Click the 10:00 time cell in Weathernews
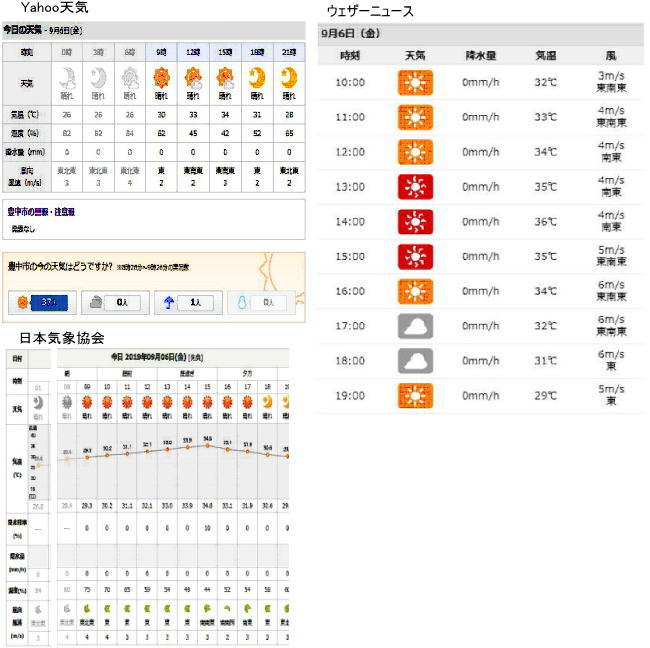Image resolution: width=650 pixels, height=648 pixels. (x=350, y=83)
